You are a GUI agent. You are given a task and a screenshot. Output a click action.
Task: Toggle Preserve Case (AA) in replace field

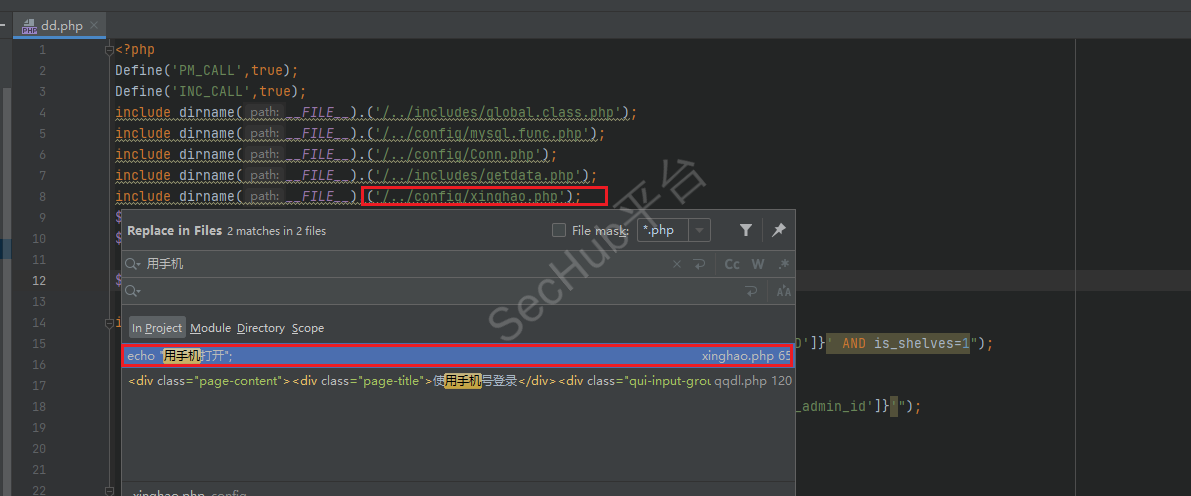[783, 291]
